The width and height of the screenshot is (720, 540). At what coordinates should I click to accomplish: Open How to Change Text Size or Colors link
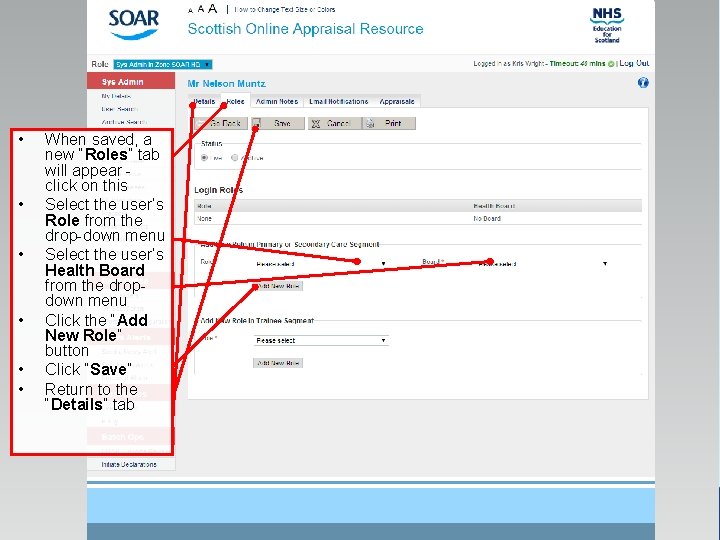(285, 9)
